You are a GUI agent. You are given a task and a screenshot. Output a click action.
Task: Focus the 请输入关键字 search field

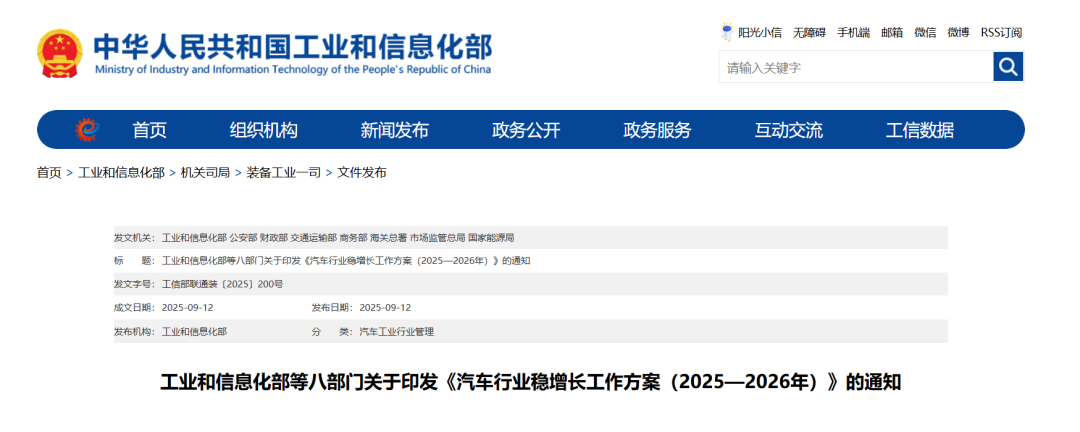pyautogui.click(x=856, y=68)
